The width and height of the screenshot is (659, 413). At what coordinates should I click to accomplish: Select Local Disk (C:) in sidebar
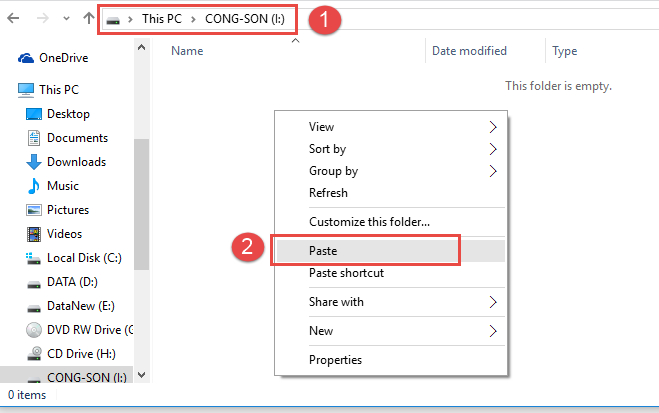pyautogui.click(x=82, y=258)
